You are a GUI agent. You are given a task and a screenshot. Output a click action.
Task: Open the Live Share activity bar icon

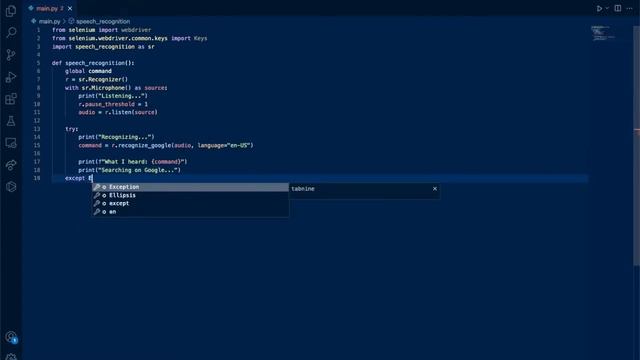click(11, 165)
